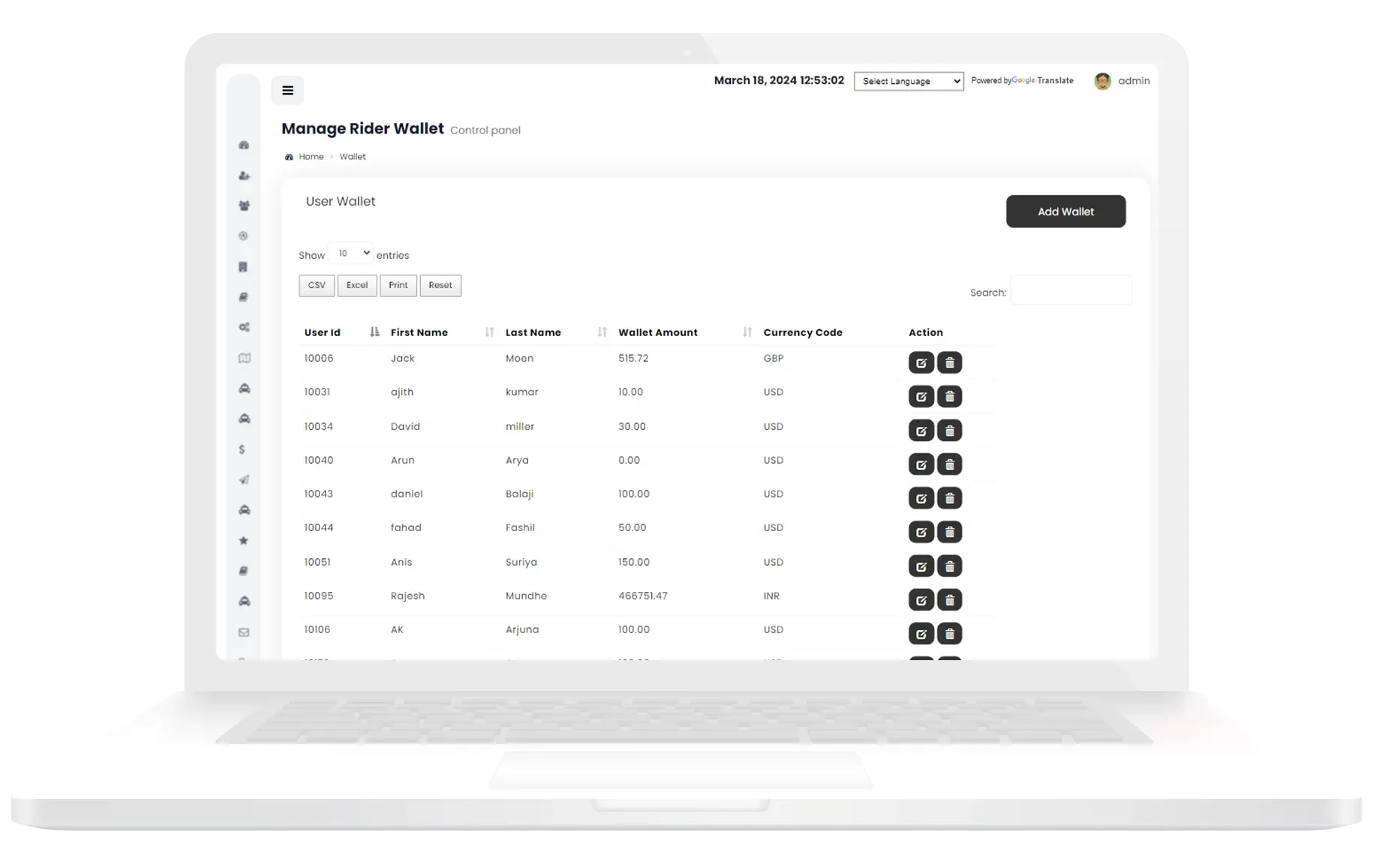Viewport: 1373px width, 868px height.
Task: Open the Select Language dropdown
Action: tap(909, 81)
